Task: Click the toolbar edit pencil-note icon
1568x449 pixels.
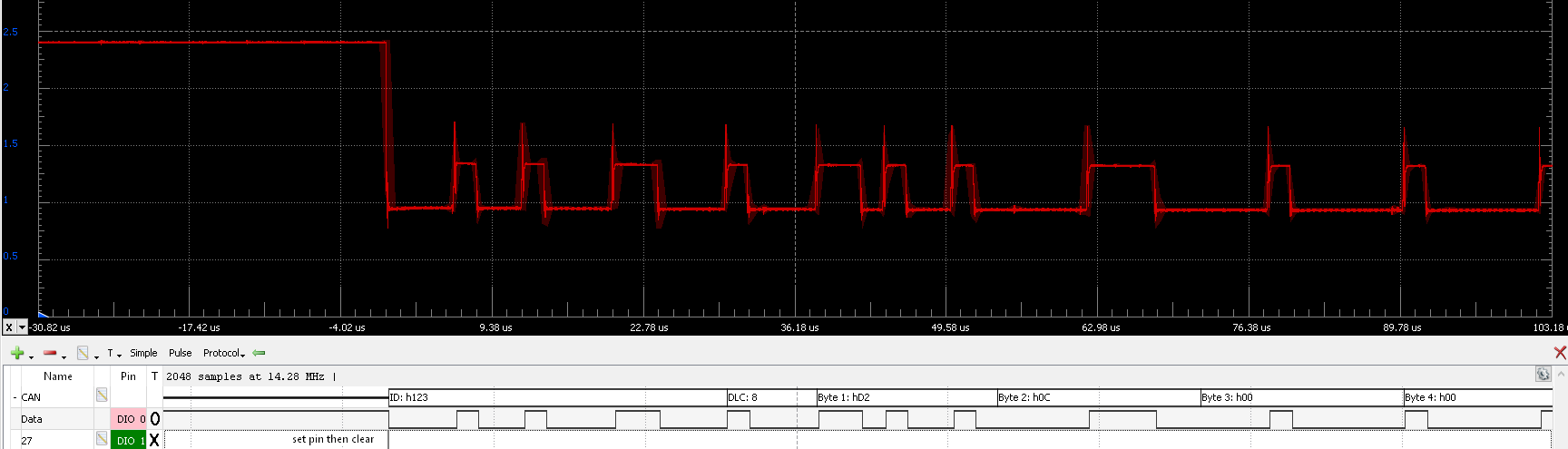Action: (83, 353)
